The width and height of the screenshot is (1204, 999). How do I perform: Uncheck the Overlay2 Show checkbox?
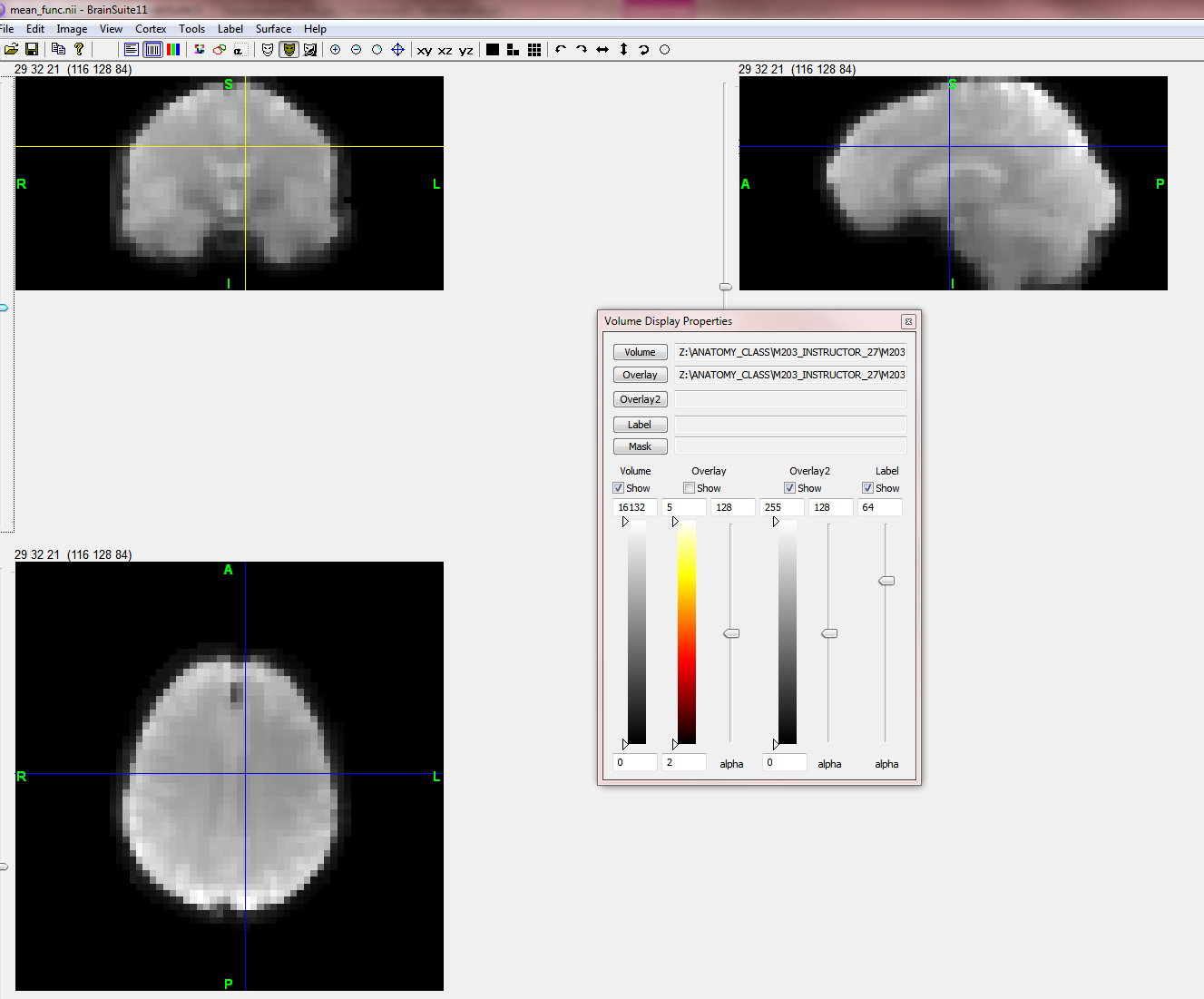pos(789,488)
